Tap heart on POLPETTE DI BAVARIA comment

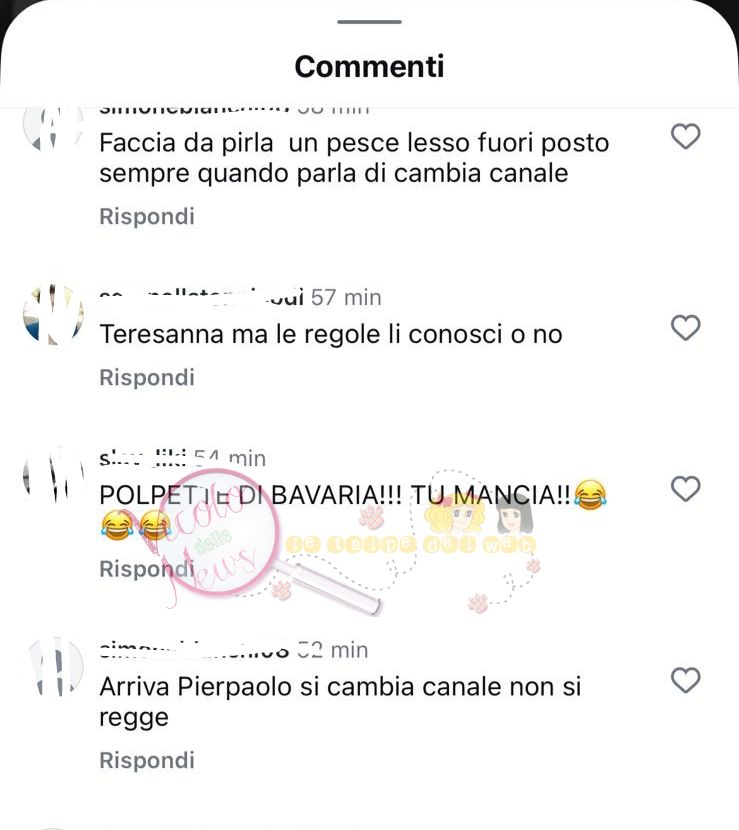(x=686, y=489)
